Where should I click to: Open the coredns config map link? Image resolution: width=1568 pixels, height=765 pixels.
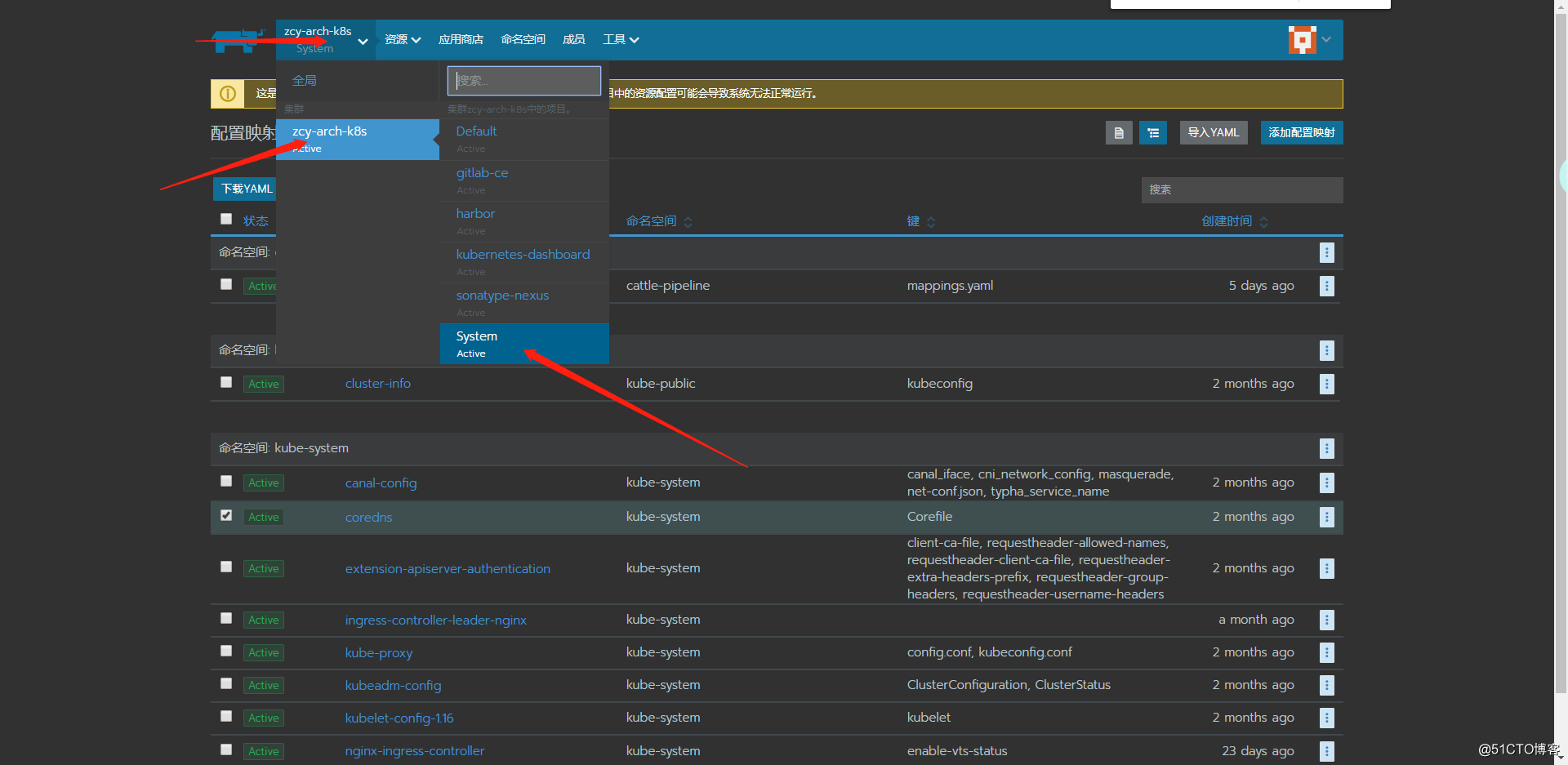368,517
